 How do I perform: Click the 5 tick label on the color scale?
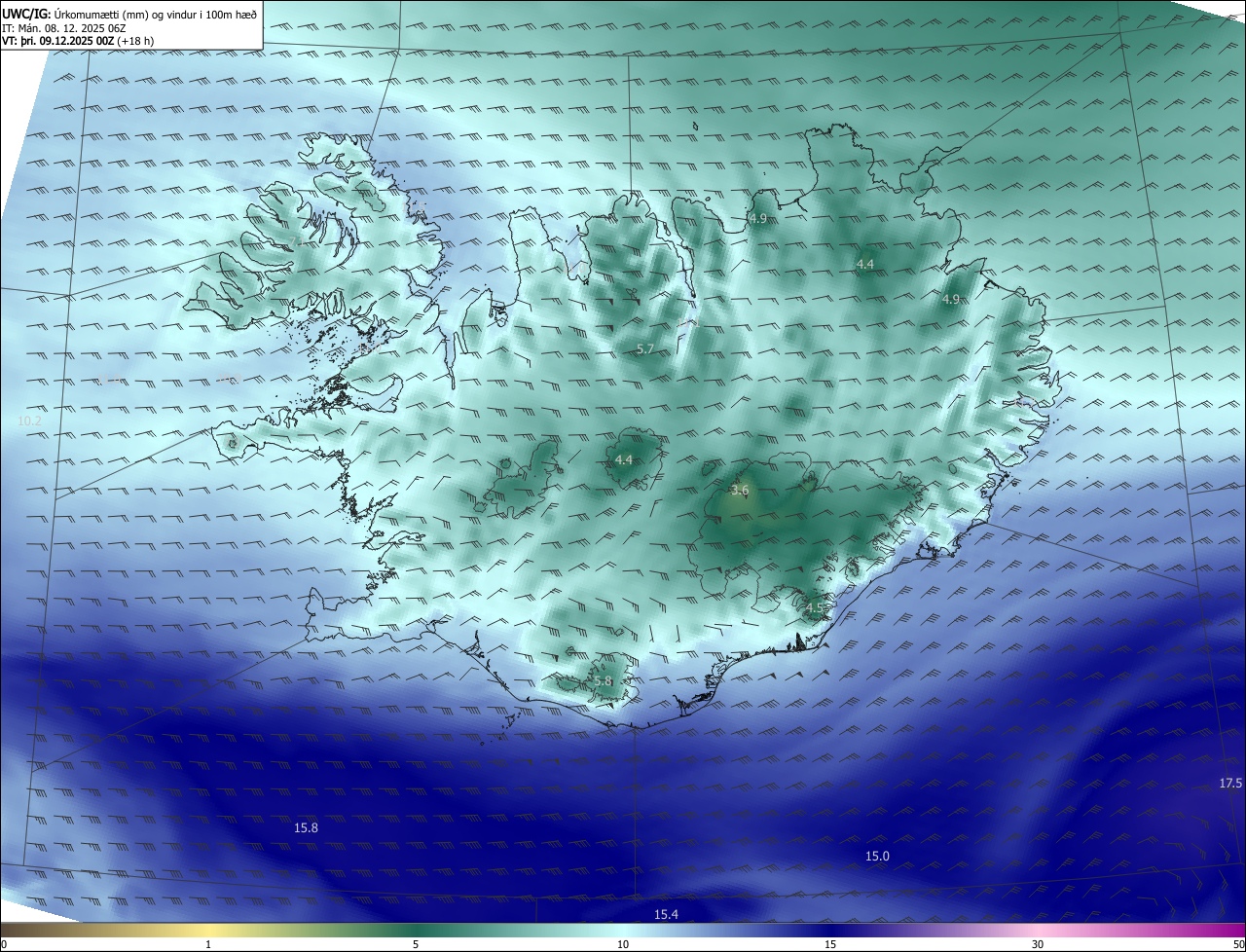click(416, 944)
